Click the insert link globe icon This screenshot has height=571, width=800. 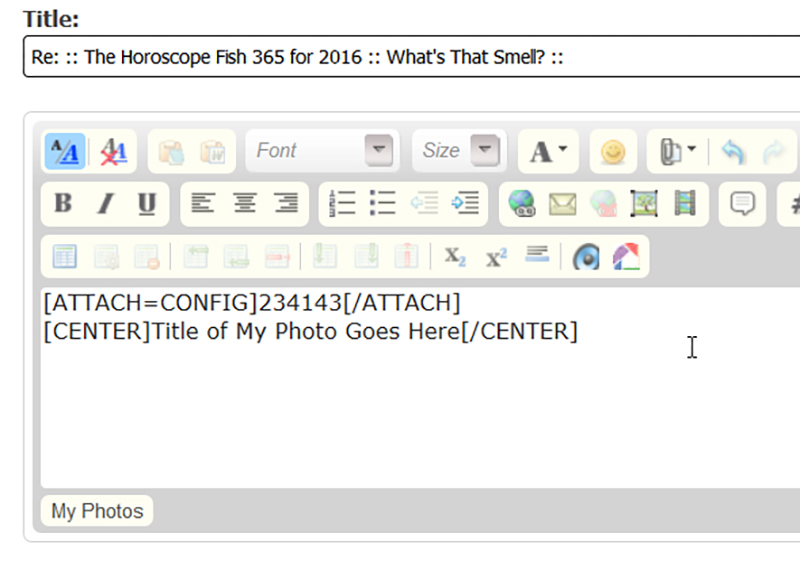tap(522, 204)
